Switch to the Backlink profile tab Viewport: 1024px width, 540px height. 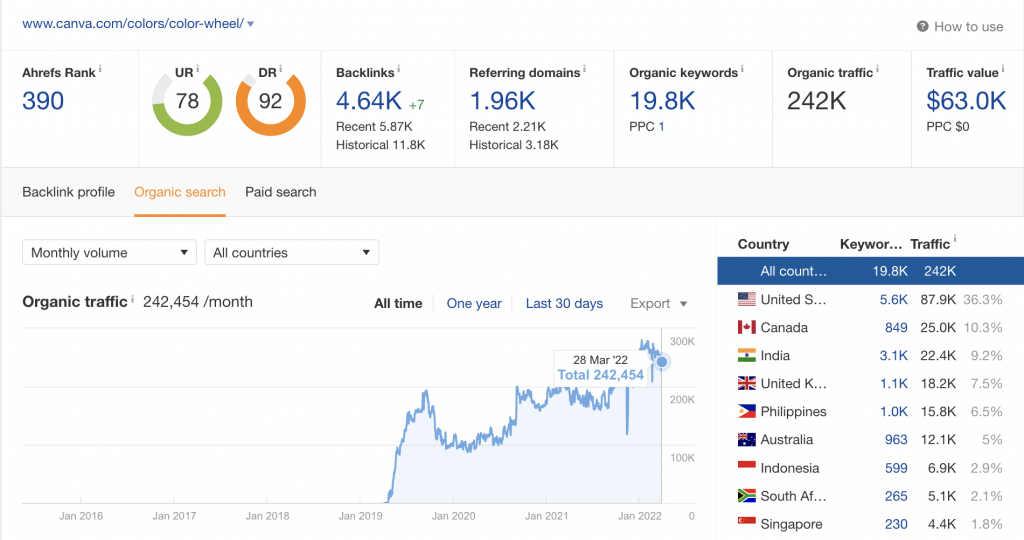69,192
